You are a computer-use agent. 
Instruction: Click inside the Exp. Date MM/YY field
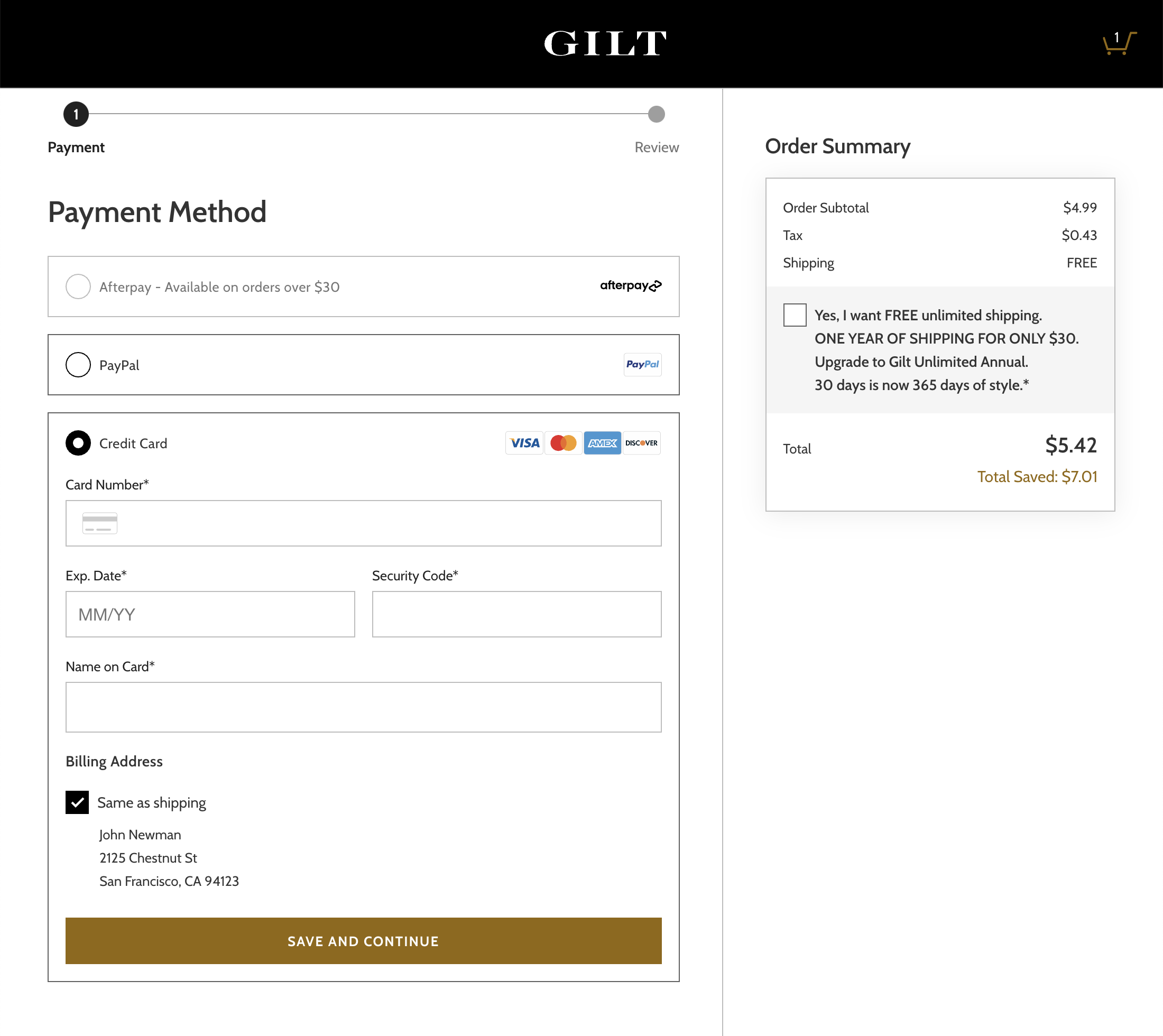tap(210, 614)
